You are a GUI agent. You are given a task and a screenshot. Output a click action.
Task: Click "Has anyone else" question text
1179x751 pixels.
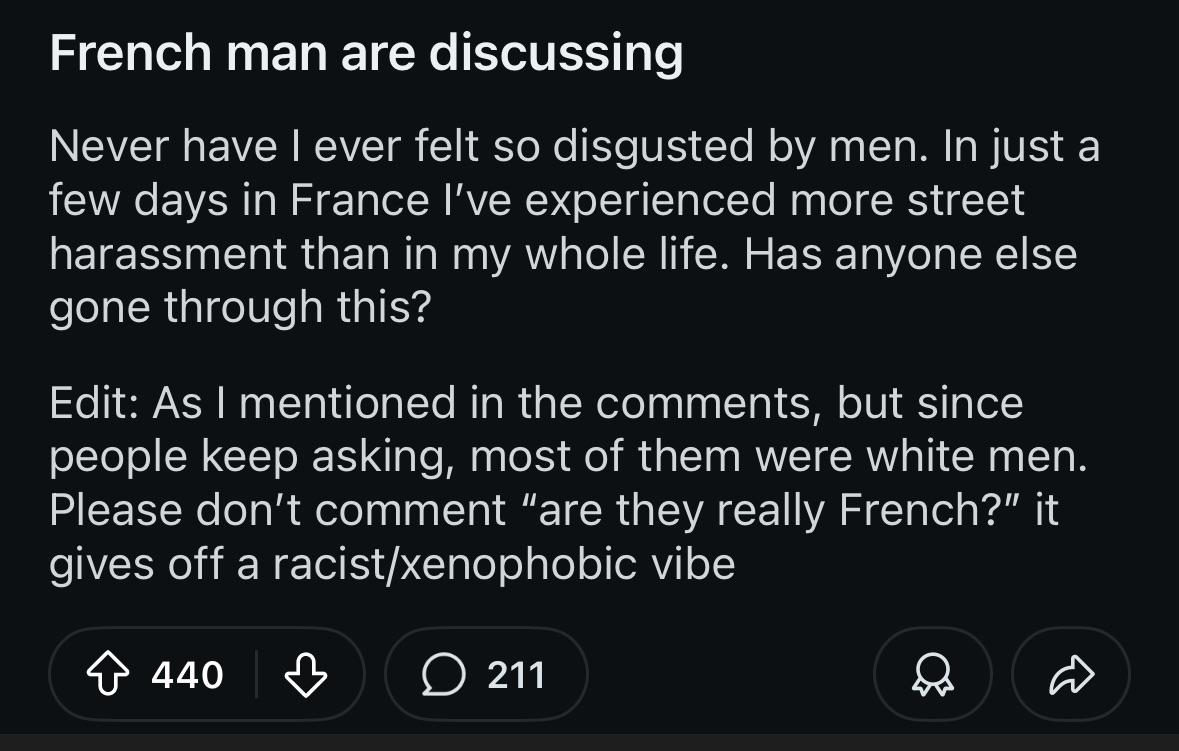coord(911,253)
